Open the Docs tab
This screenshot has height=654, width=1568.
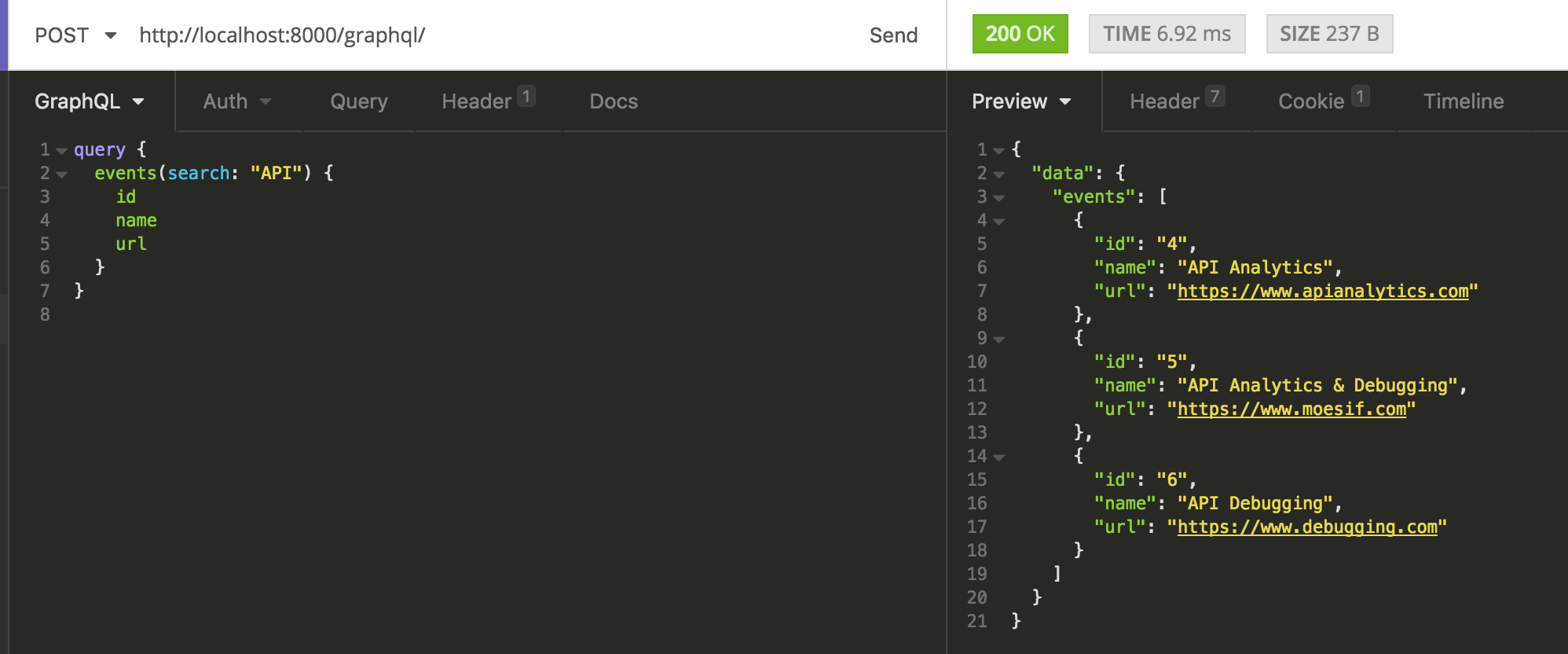click(613, 101)
